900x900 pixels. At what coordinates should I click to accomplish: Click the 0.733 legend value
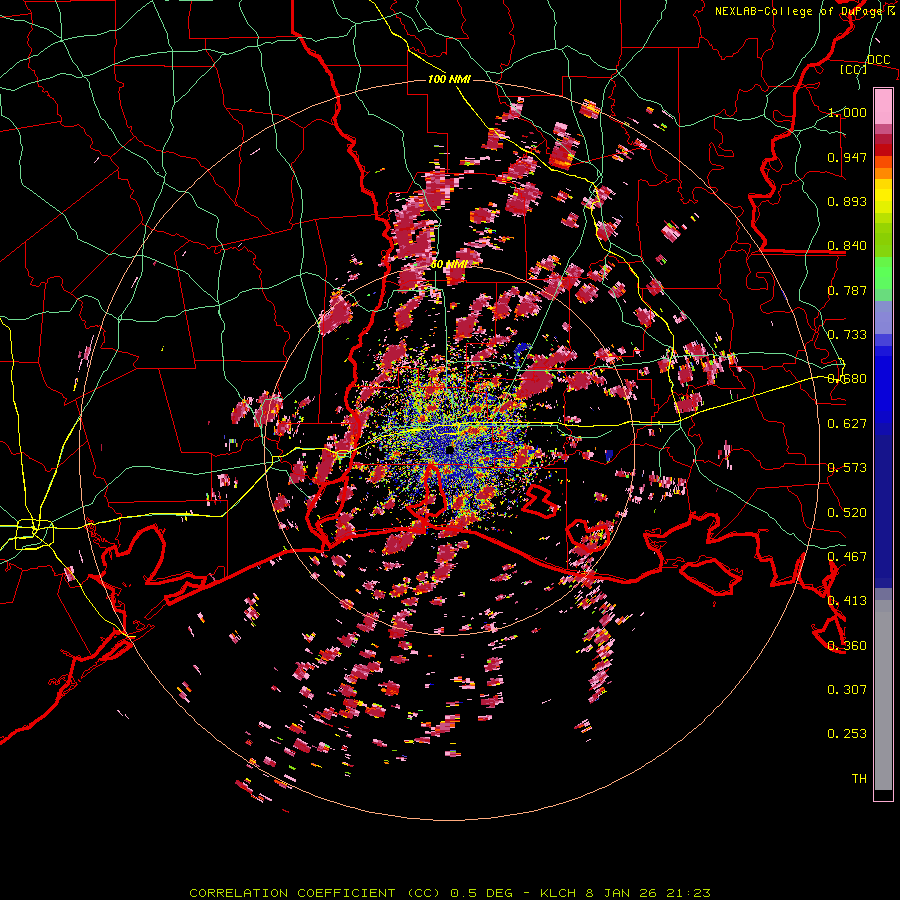coord(847,335)
